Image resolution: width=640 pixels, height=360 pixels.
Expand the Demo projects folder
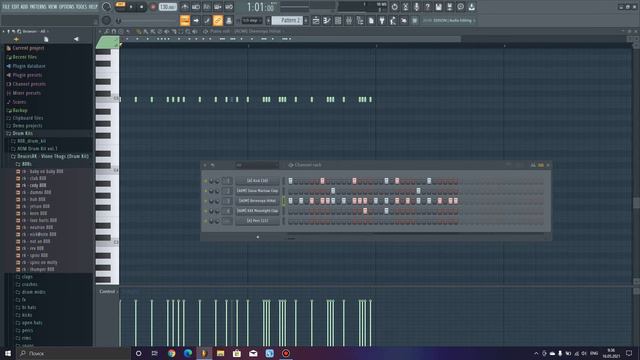coord(27,126)
